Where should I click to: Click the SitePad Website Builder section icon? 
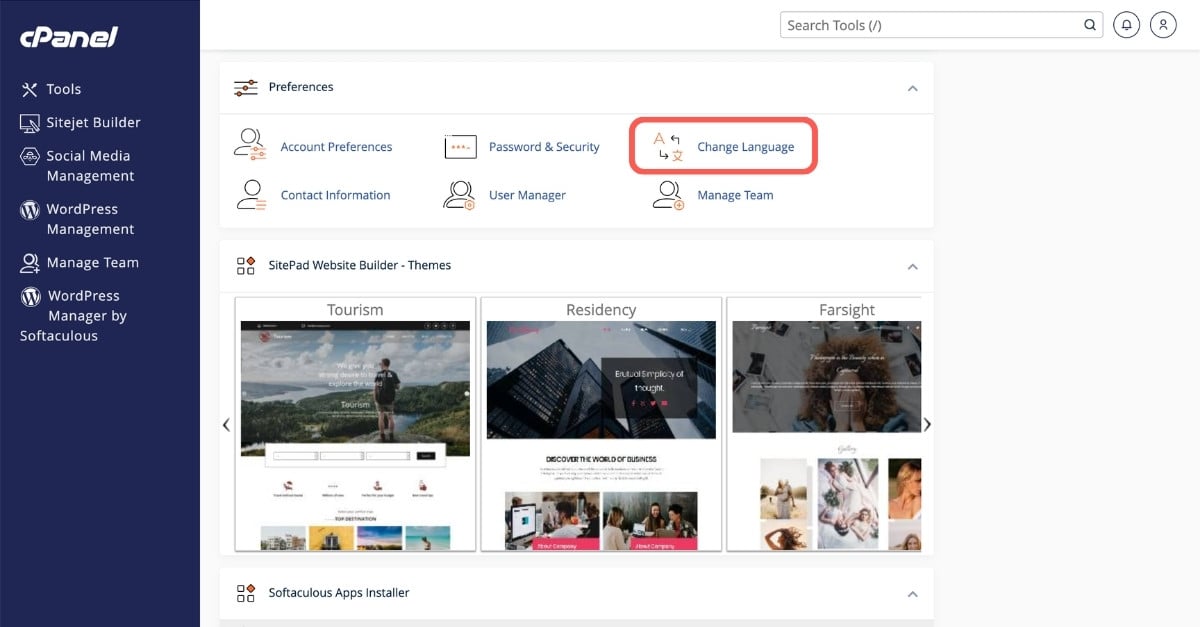pyautogui.click(x=245, y=266)
